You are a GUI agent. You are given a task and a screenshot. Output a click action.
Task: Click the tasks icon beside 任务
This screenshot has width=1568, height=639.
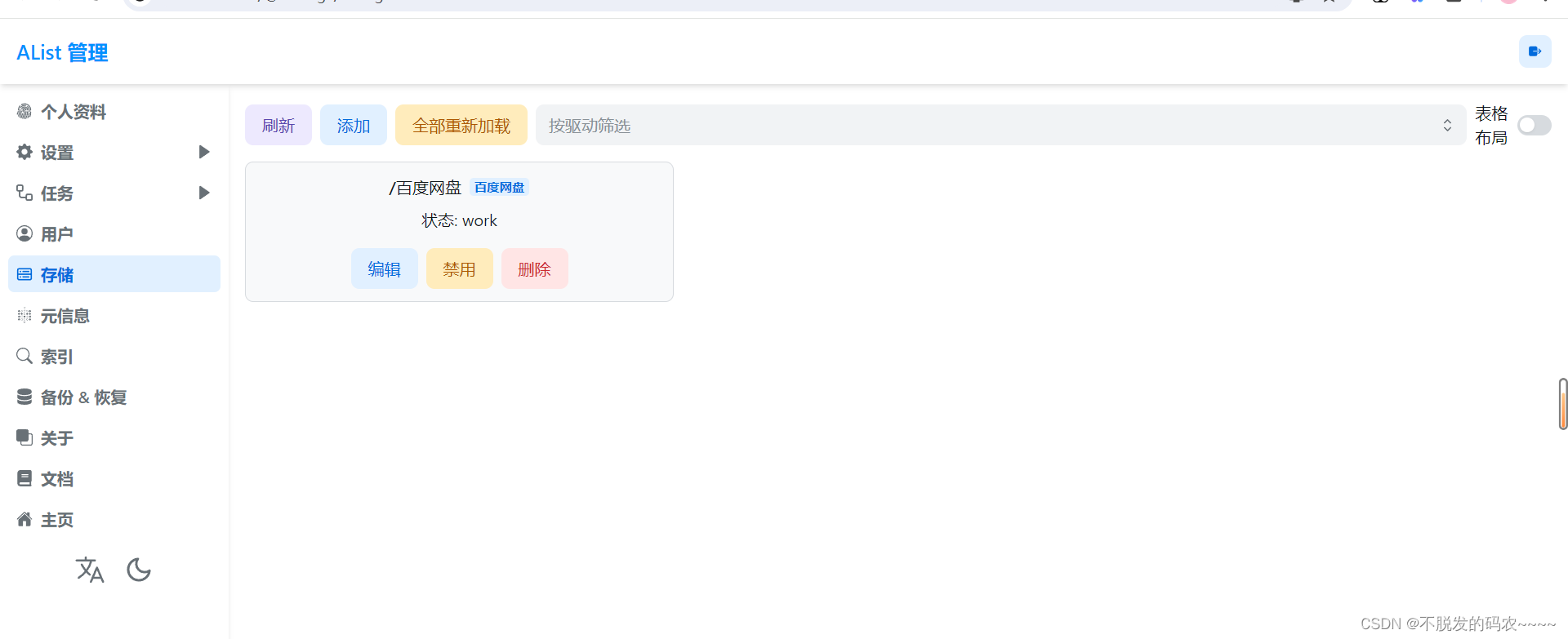24,193
